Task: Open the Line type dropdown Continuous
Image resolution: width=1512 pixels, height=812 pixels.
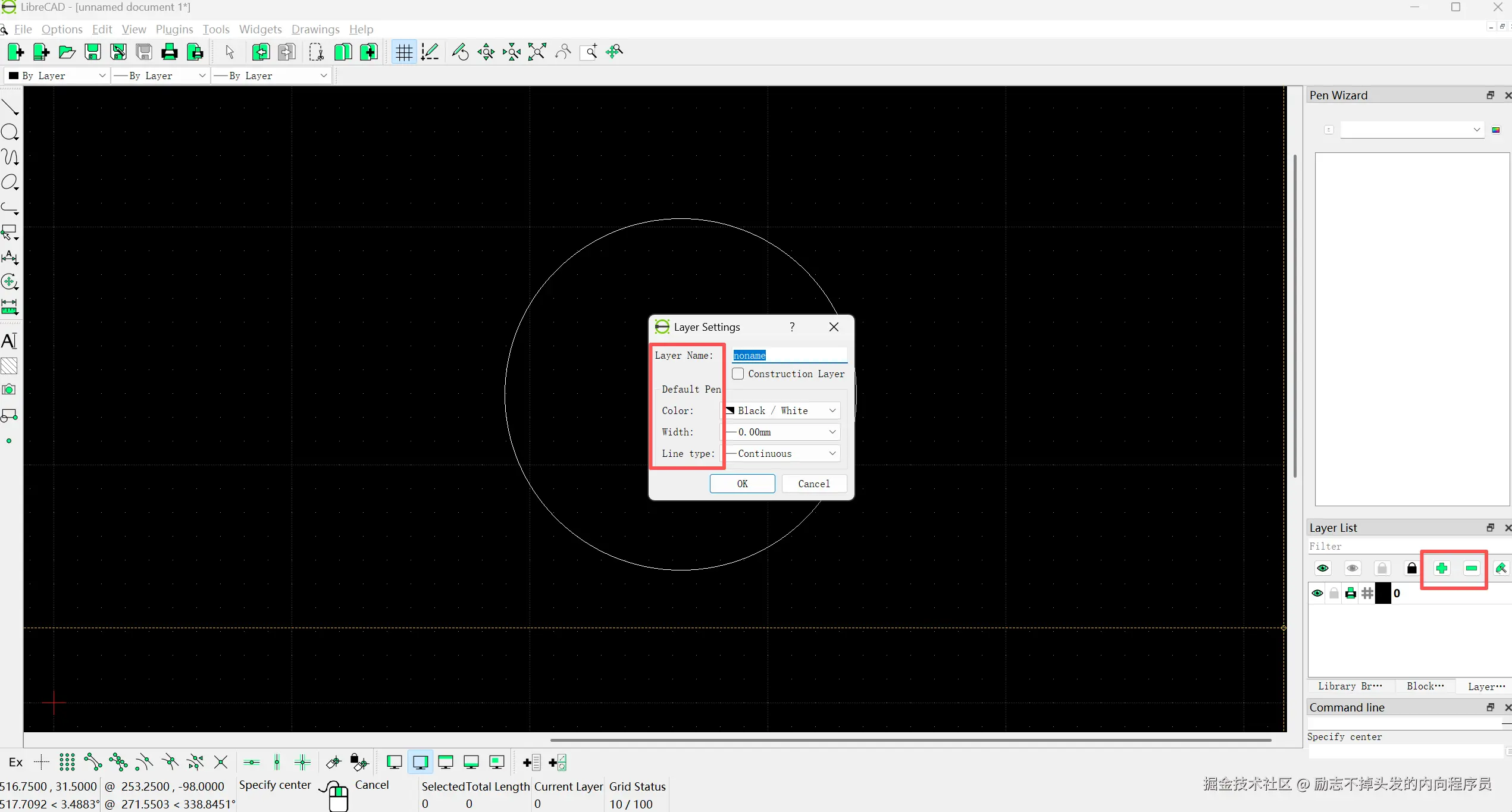Action: click(781, 453)
